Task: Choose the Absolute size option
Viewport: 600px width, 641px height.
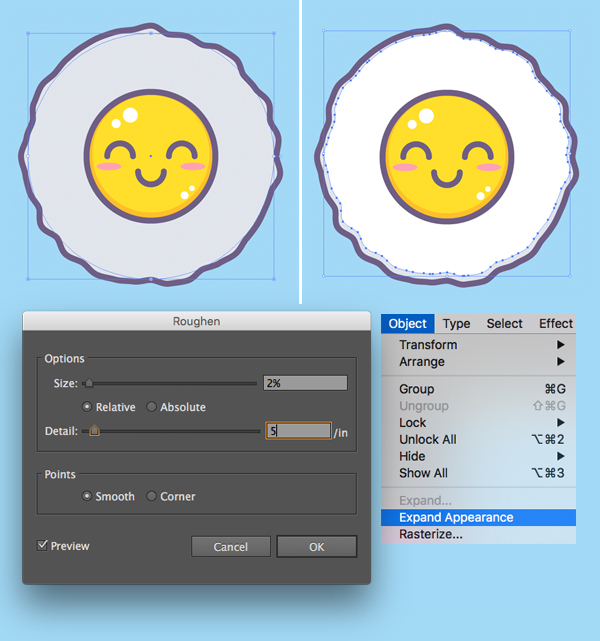Action: [x=152, y=407]
